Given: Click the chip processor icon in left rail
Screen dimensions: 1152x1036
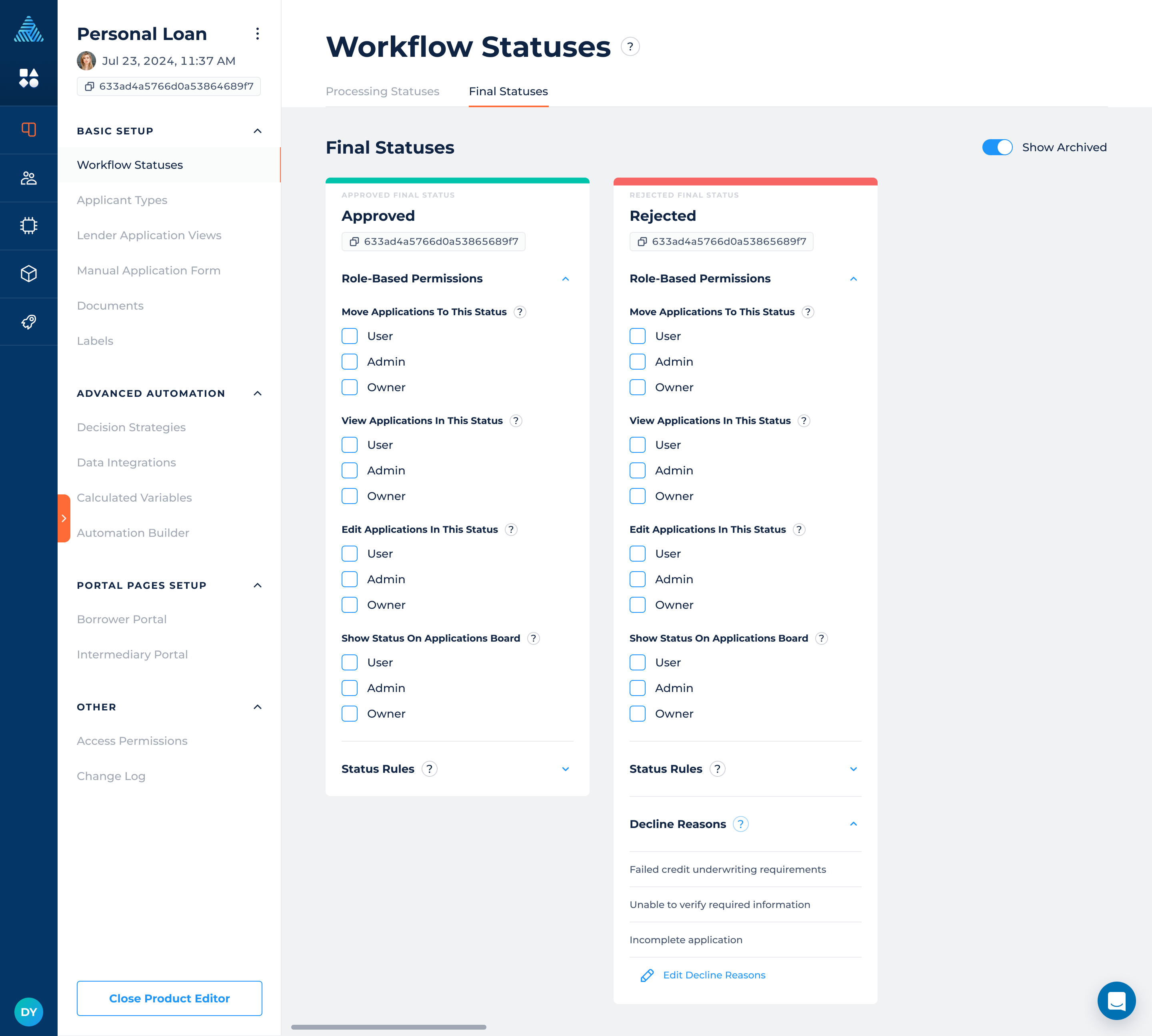Looking at the screenshot, I should pos(28,226).
